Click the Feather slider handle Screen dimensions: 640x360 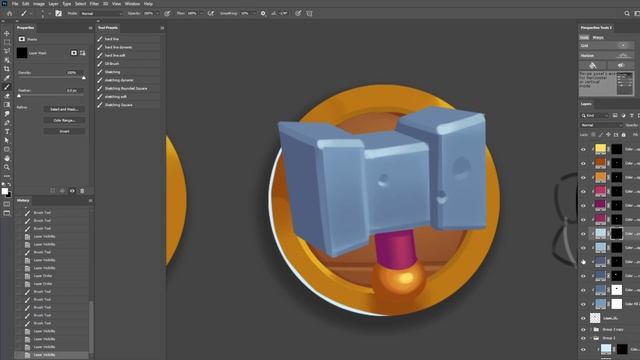pyautogui.click(x=19, y=96)
